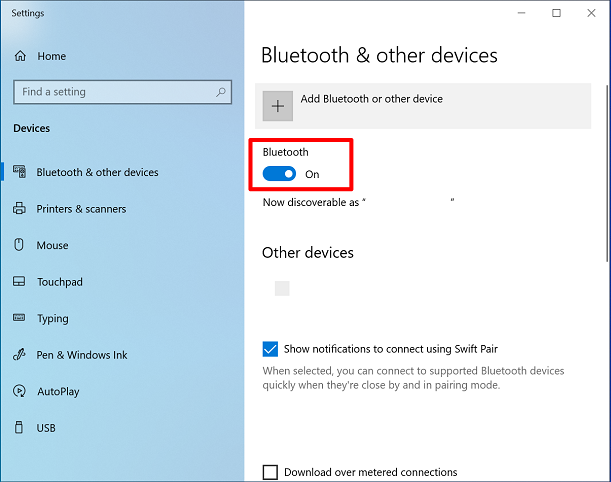Click Add Bluetooth or other device label

(x=371, y=99)
